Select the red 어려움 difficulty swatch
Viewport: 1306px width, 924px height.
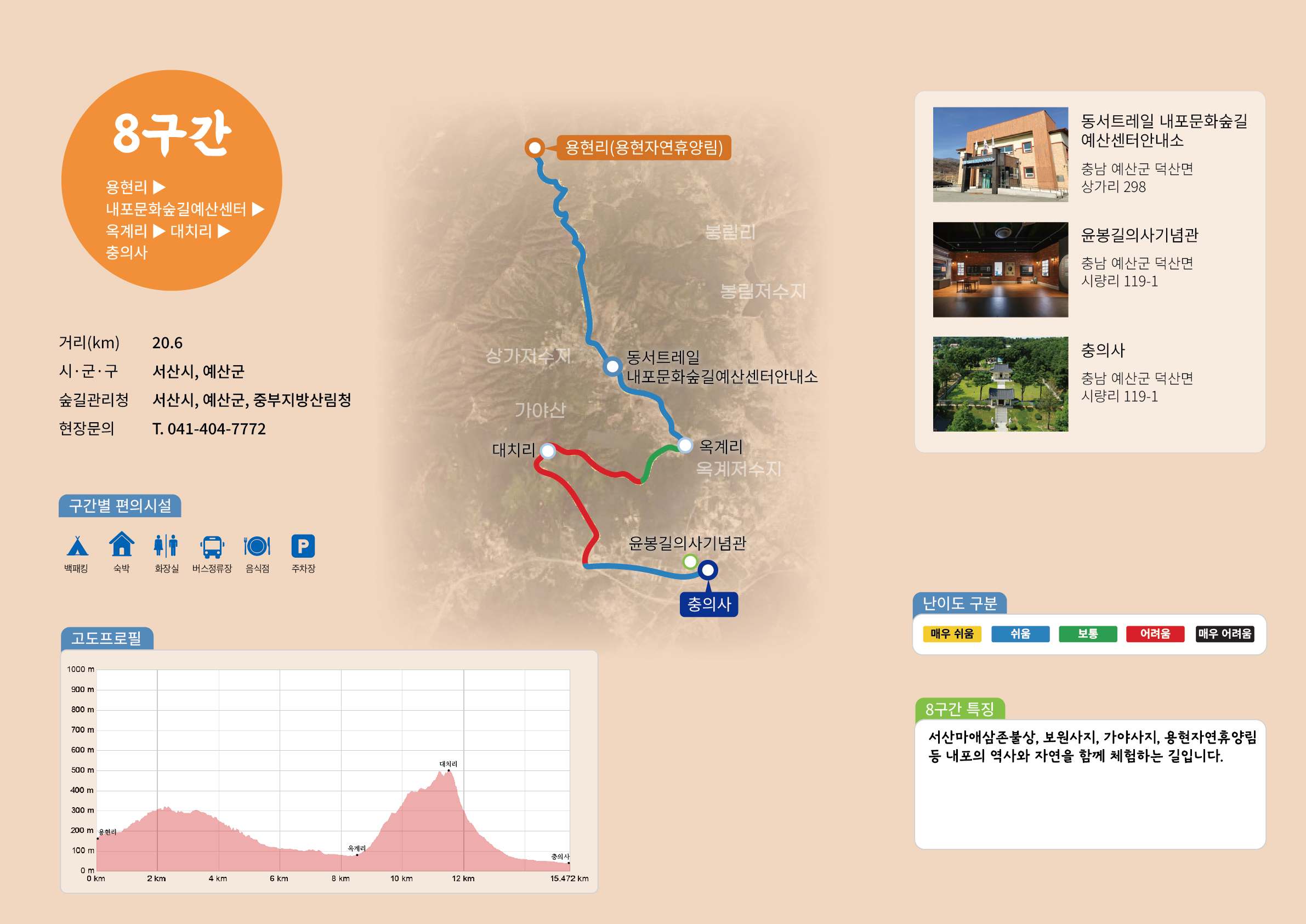tap(1155, 634)
